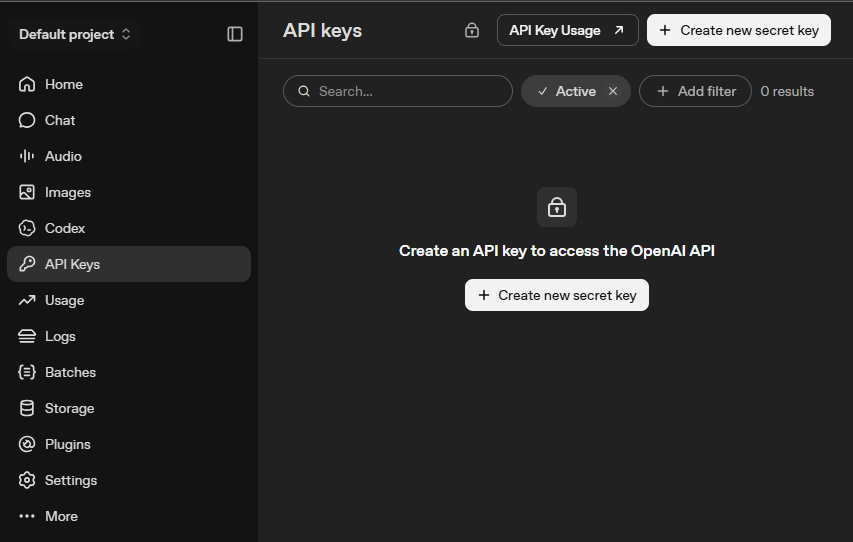Open the API Key Usage link button
Viewport: 853px width, 542px height.
click(x=567, y=30)
